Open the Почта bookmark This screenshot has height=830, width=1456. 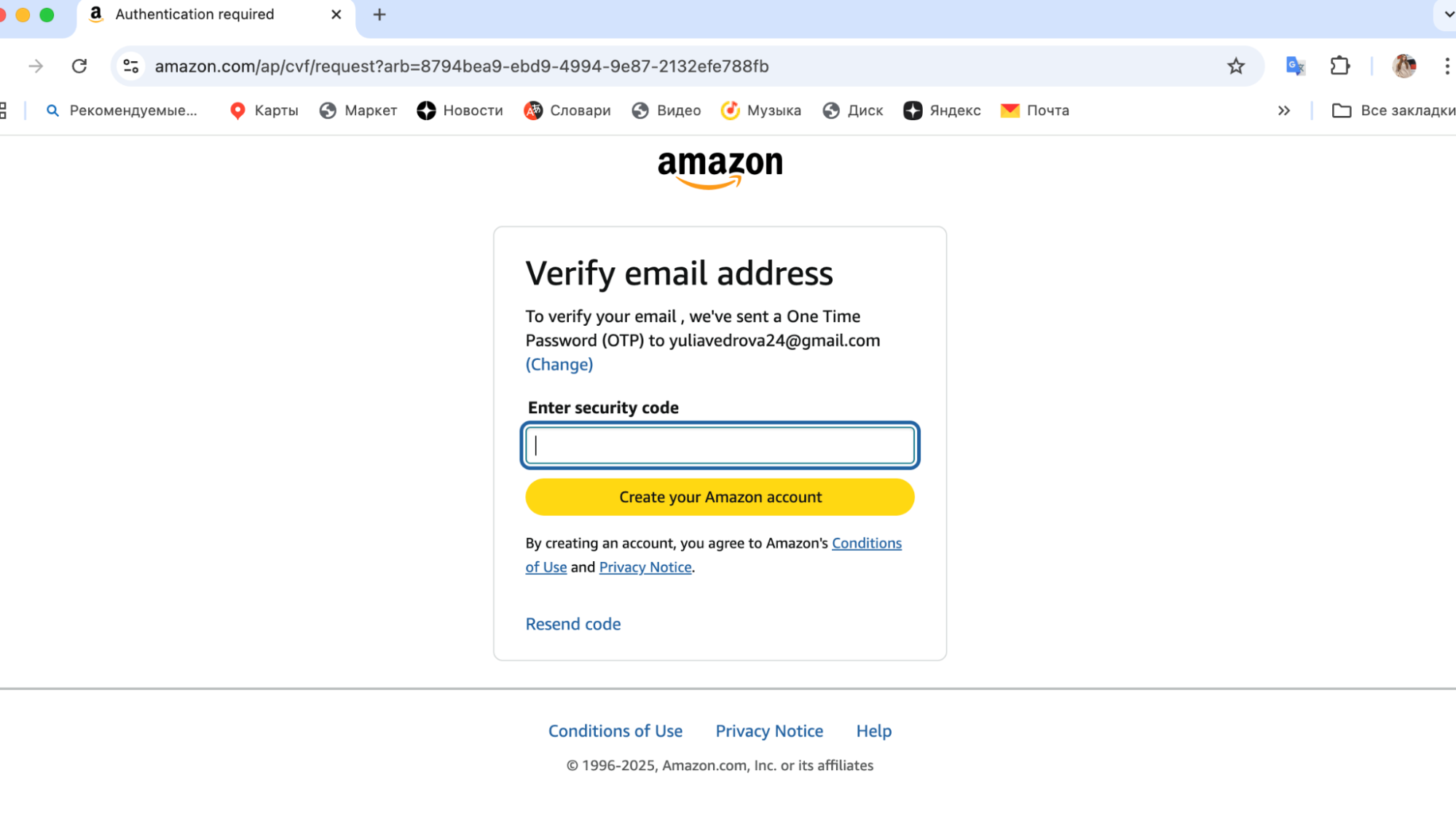click(x=1035, y=111)
